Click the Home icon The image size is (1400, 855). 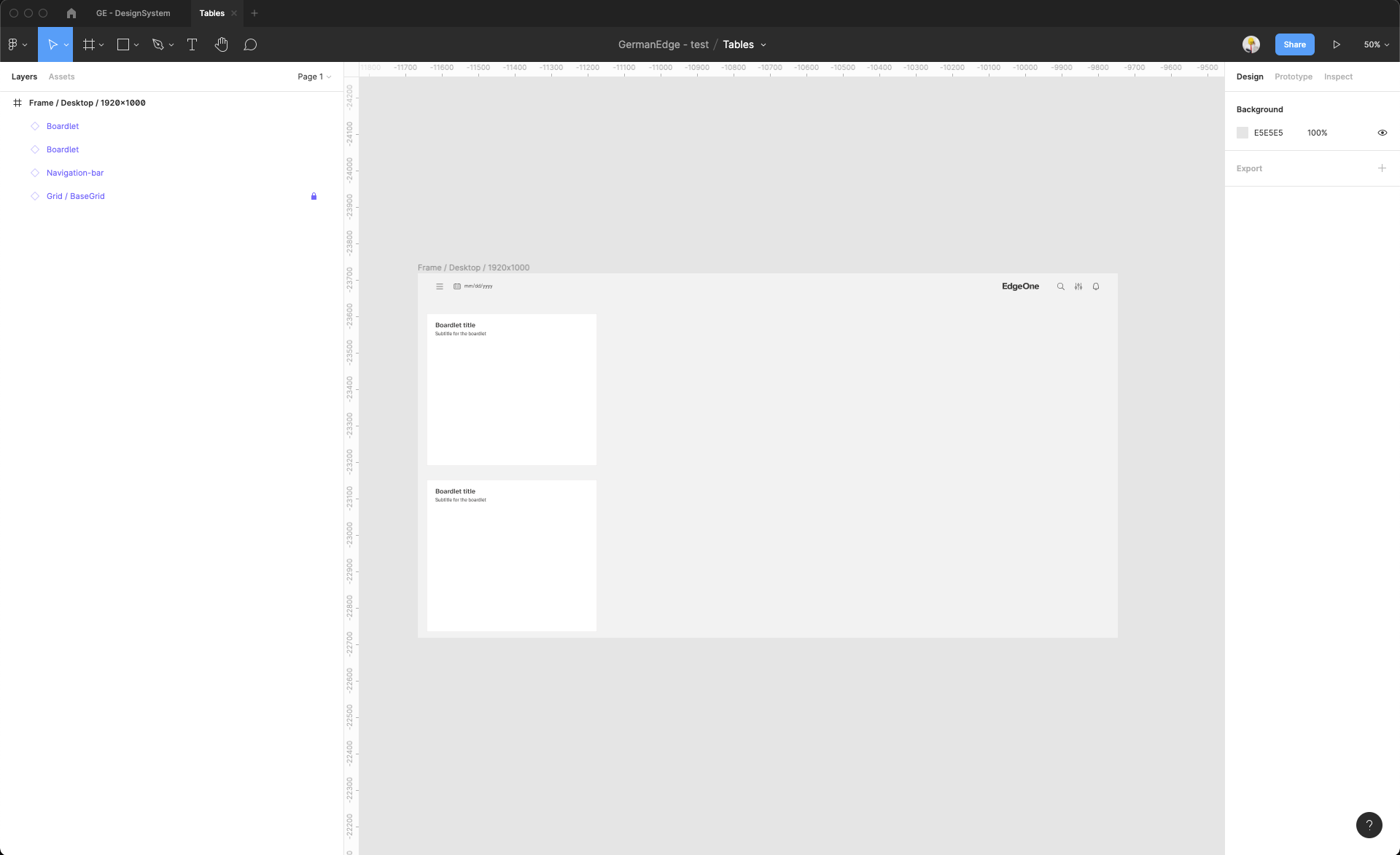[x=71, y=13]
